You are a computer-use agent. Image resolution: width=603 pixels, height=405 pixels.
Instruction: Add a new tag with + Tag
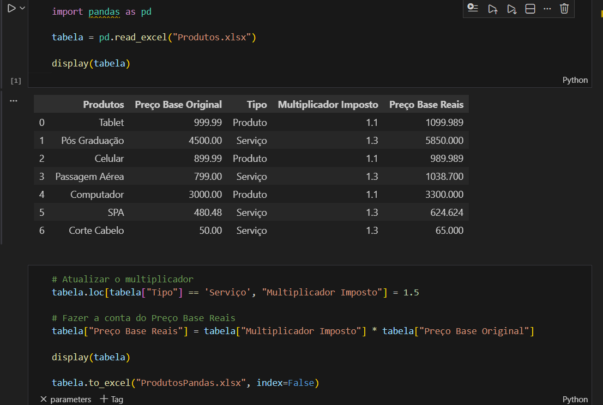click(111, 399)
